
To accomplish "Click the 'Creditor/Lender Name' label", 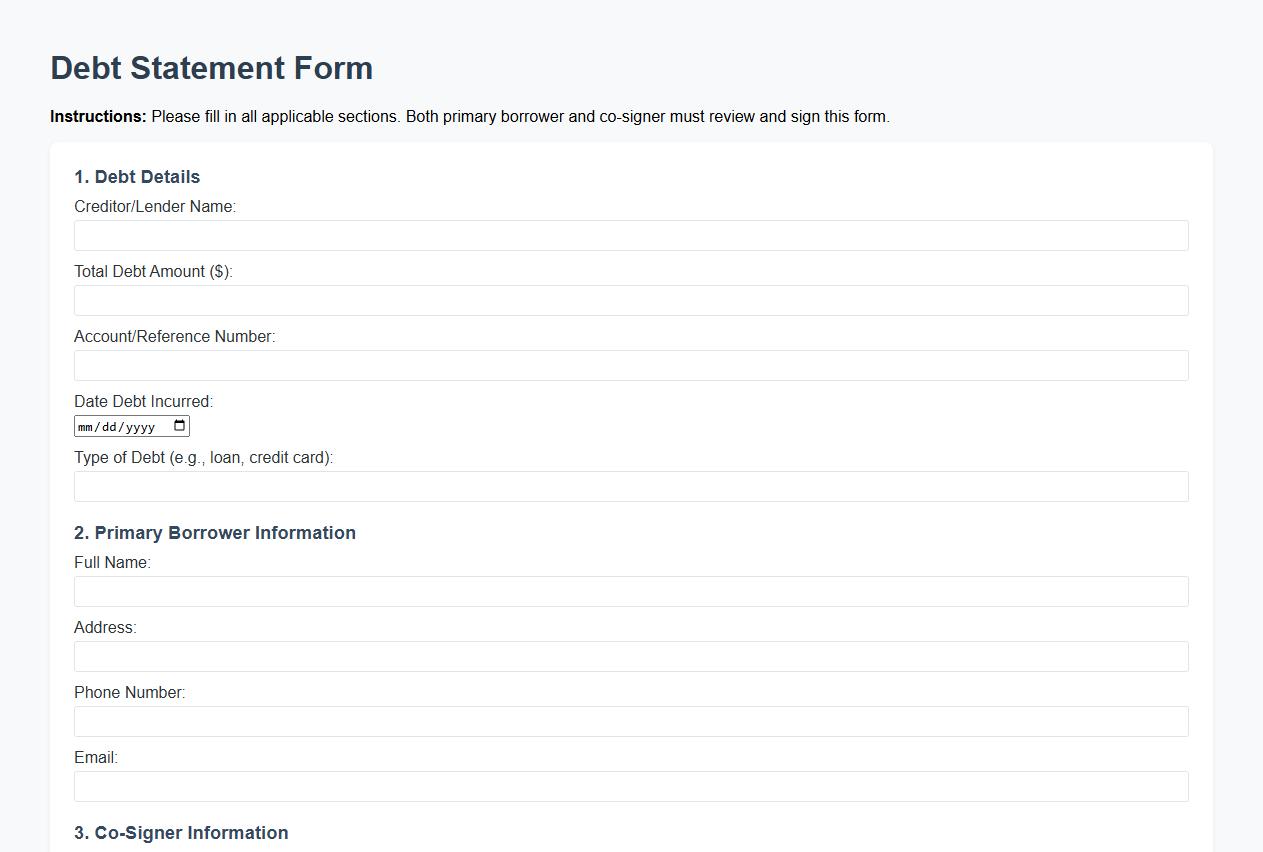I will point(155,206).
